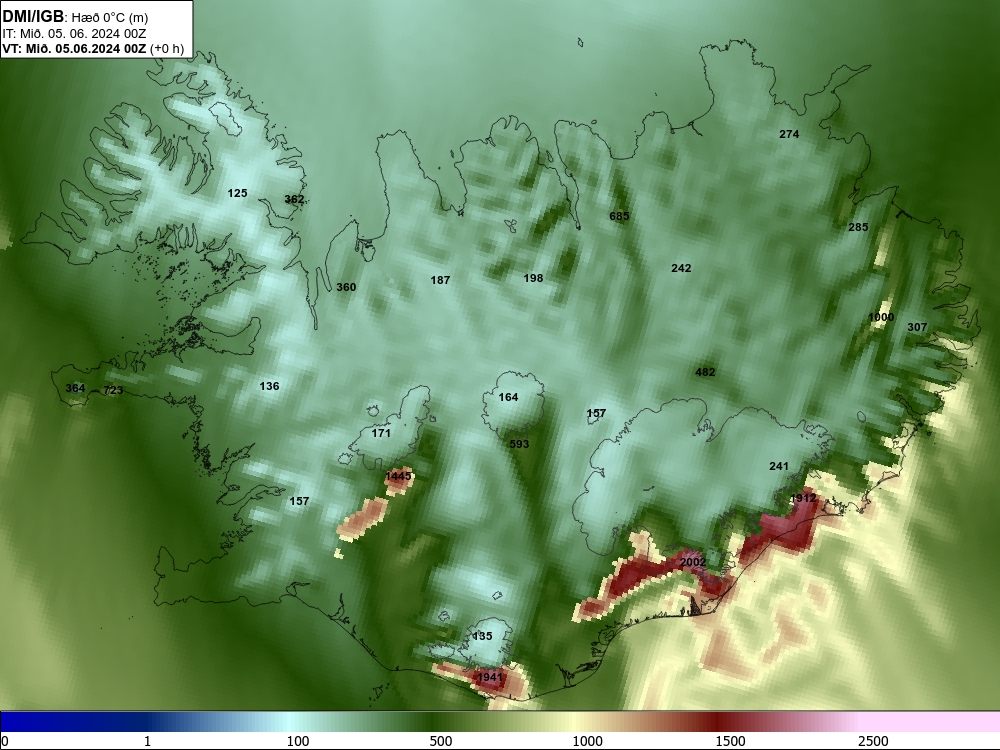Image resolution: width=1000 pixels, height=750 pixels.
Task: Select the 'VT: Mið. 05.06.2024 00Z (+0 h)' line
Action: pos(93,48)
